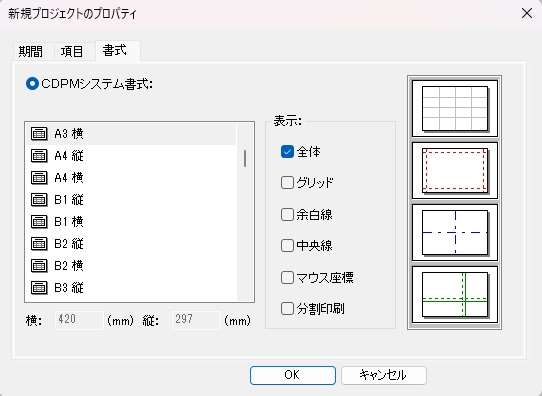Screen dimensions: 542x396
Task: Enable the 中央線 checkbox
Action: [x=287, y=245]
